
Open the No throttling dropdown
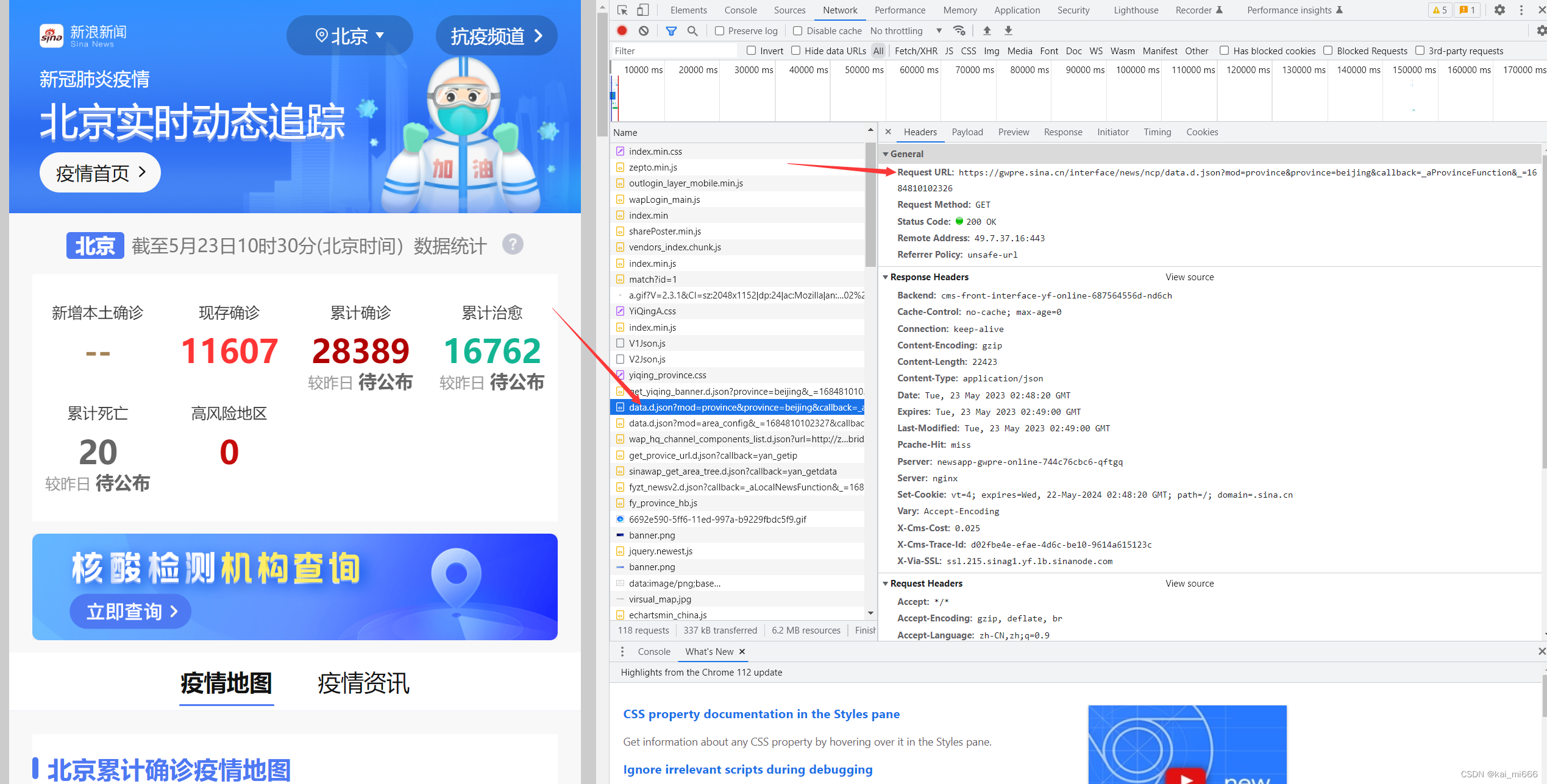click(906, 31)
